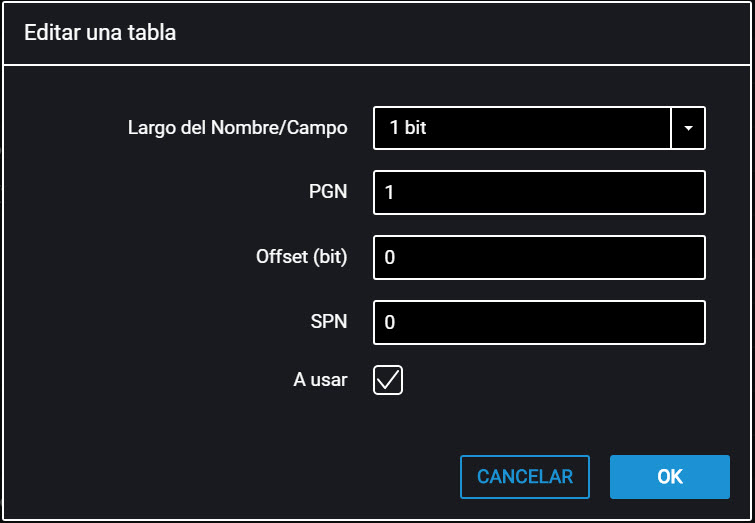The image size is (755, 523).
Task: Click the "Largo del Nombre/Campo" label
Action: (x=238, y=128)
